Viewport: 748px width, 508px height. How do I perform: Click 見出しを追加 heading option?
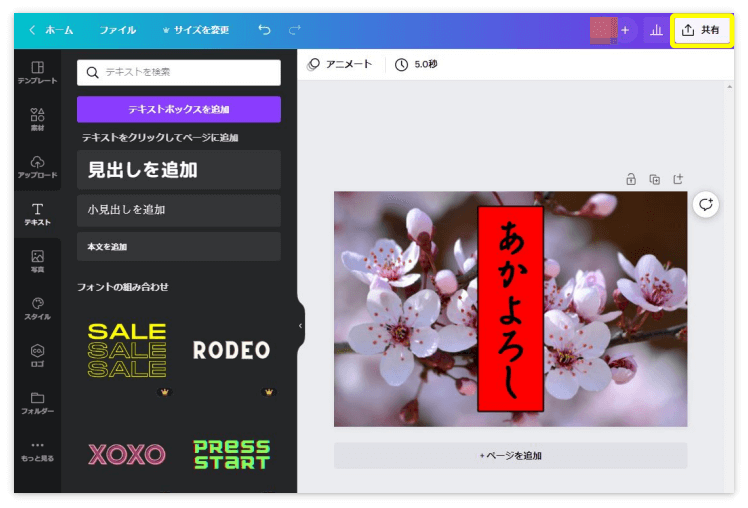pyautogui.click(x=179, y=170)
